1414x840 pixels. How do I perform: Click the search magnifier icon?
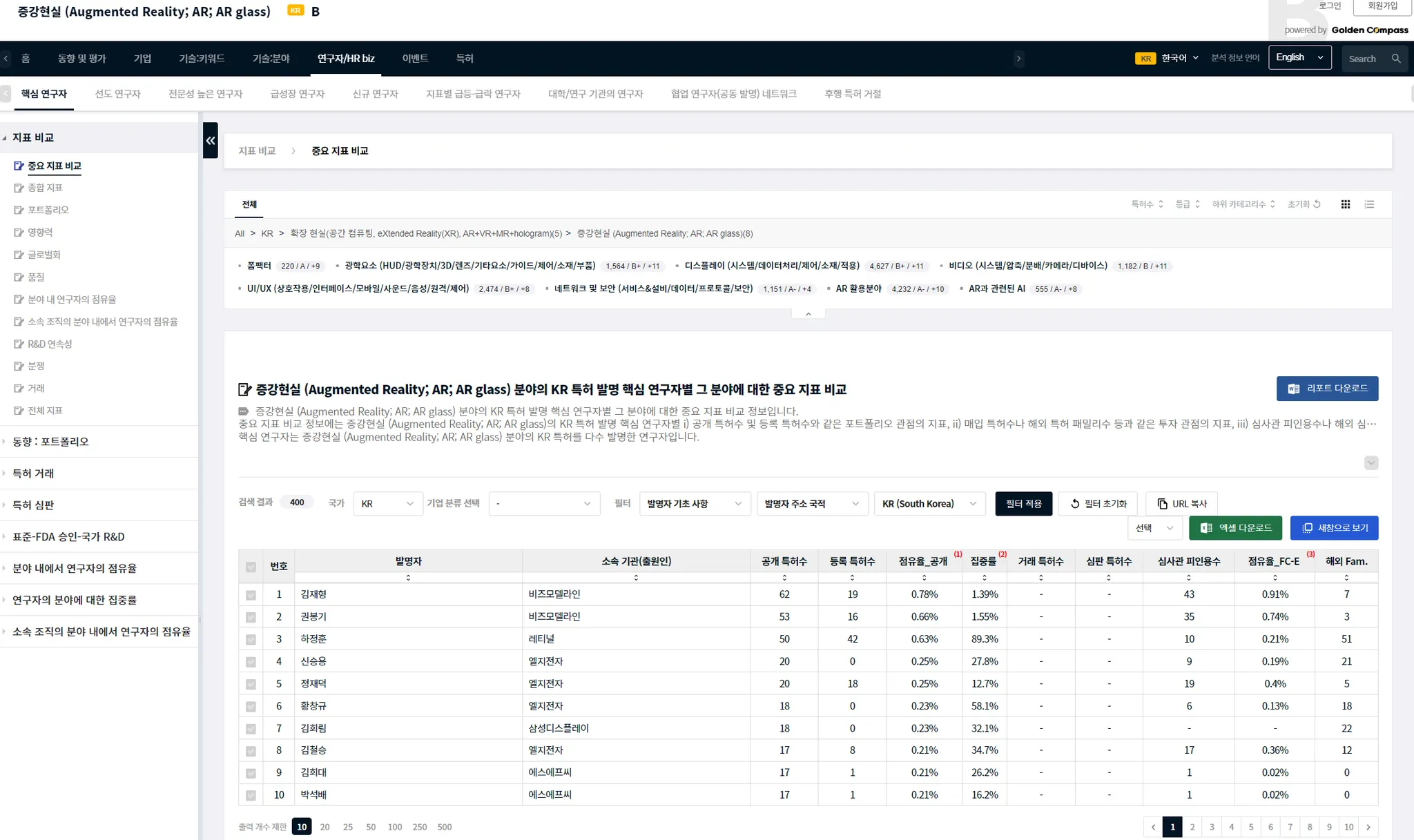[1396, 59]
